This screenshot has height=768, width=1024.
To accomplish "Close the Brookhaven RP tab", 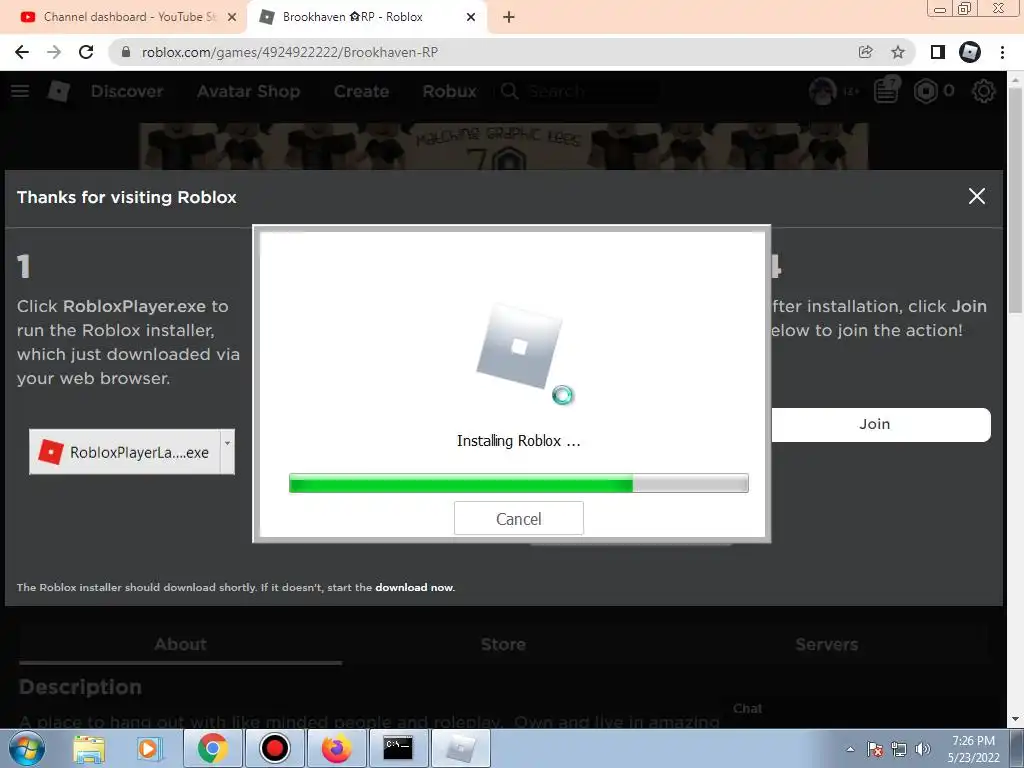I will [x=471, y=17].
